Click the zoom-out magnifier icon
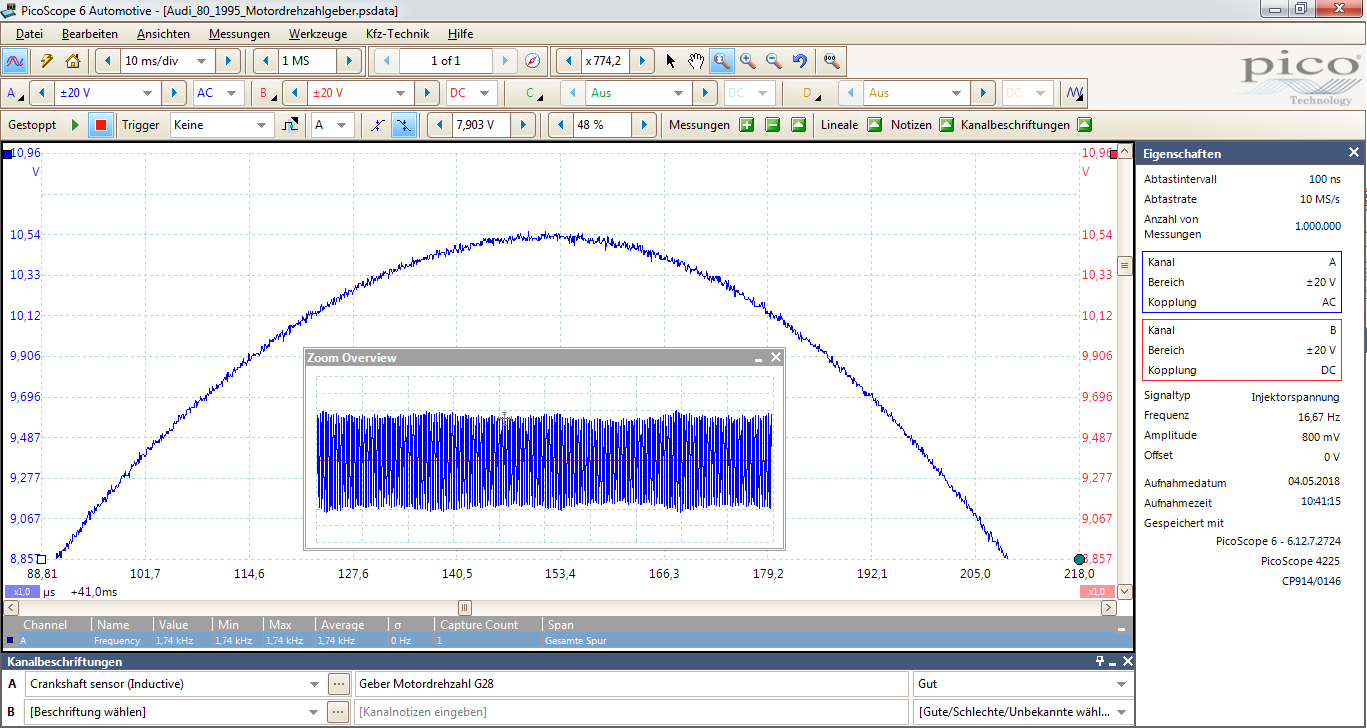This screenshot has height=728, width=1367. click(x=773, y=61)
